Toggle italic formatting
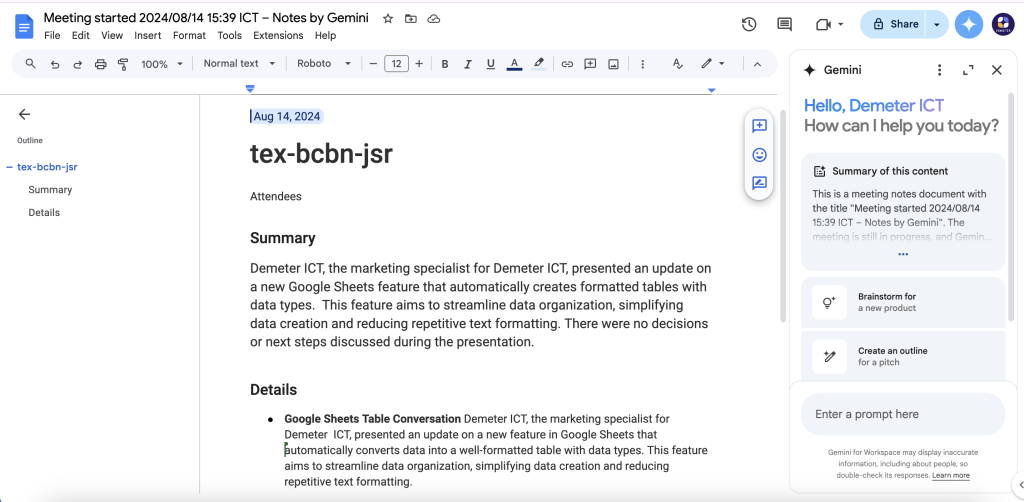This screenshot has width=1024, height=502. [x=468, y=64]
